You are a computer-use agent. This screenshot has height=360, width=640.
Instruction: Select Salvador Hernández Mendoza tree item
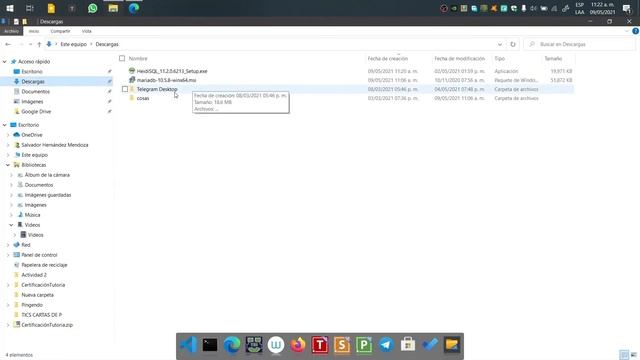[x=55, y=145]
